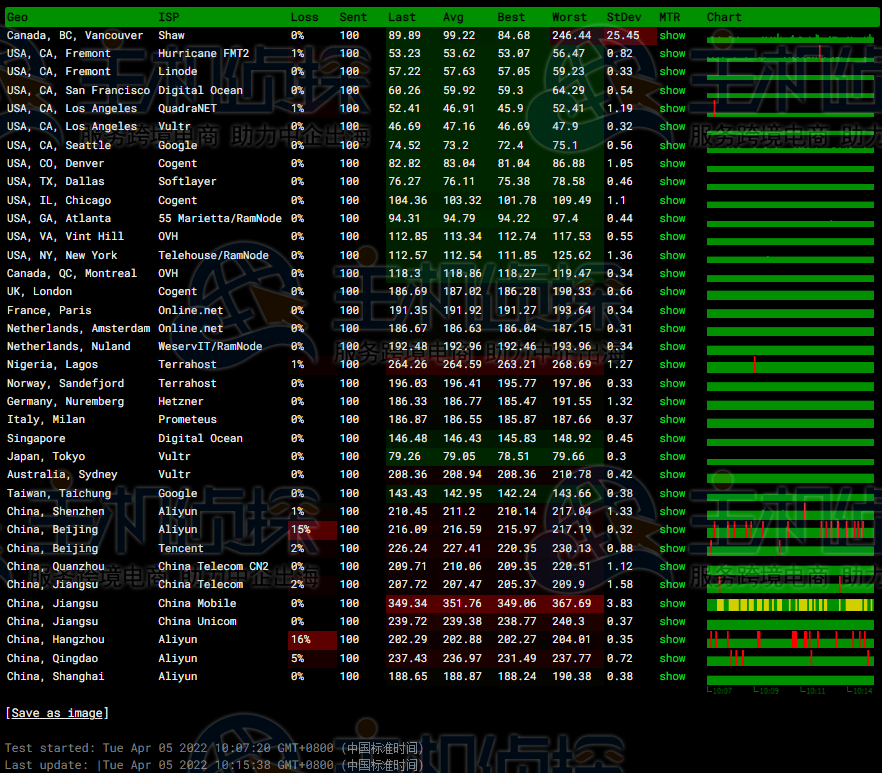Show MTR for Nigeria Lagos Terrahost
Viewport: 882px width, 773px height.
tap(672, 365)
